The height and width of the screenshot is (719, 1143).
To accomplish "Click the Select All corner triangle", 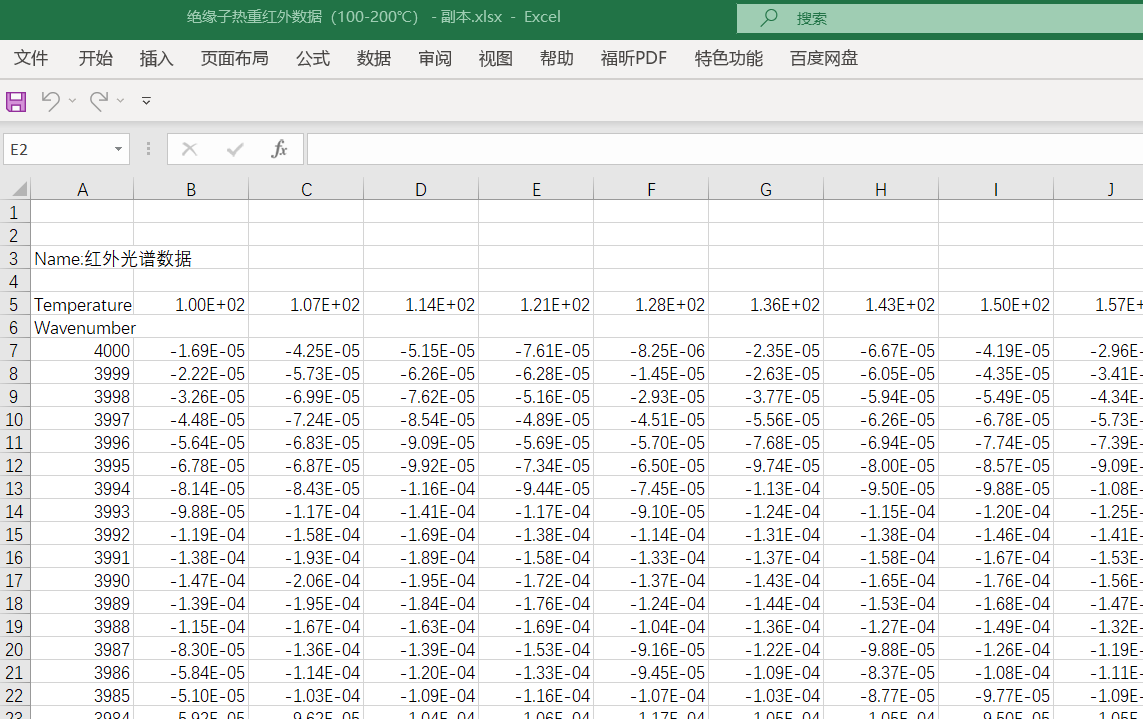I will tap(18, 189).
